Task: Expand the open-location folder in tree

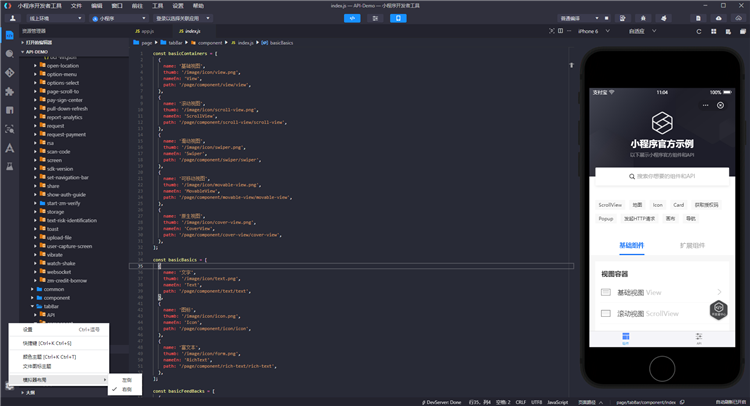Action: (x=62, y=65)
